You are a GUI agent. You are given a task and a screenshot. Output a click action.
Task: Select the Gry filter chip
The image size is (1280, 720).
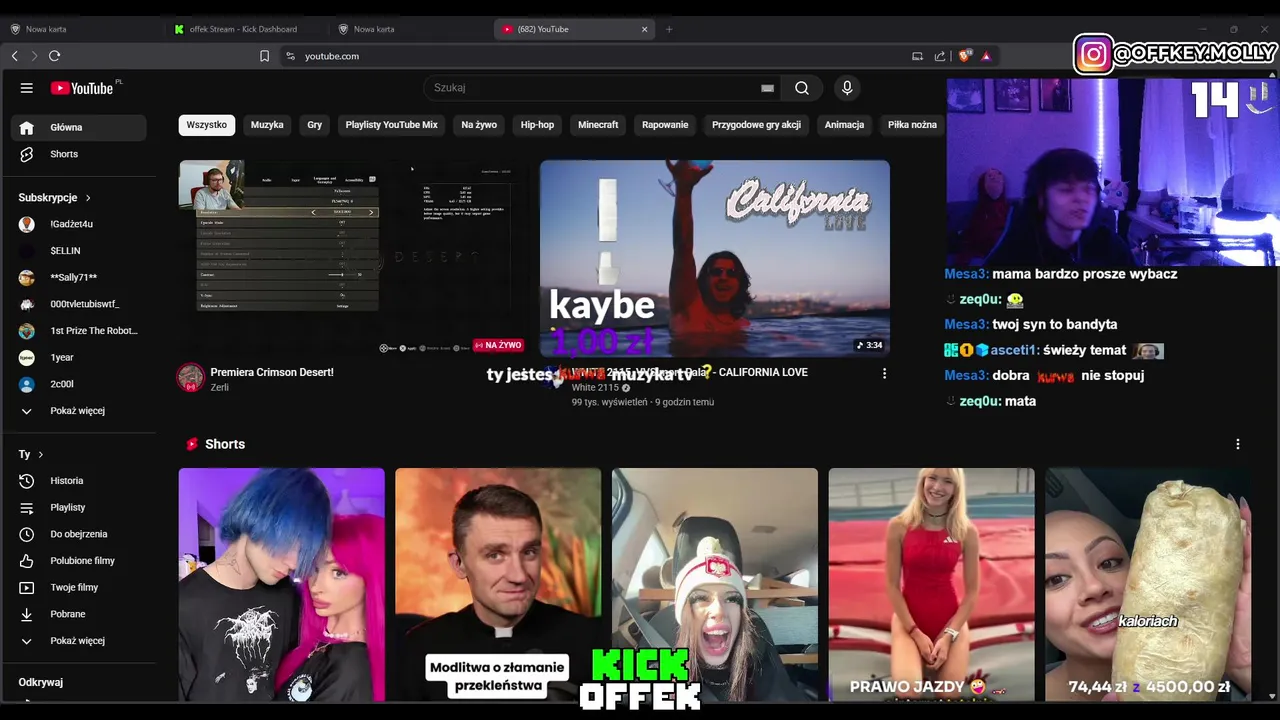coord(315,125)
